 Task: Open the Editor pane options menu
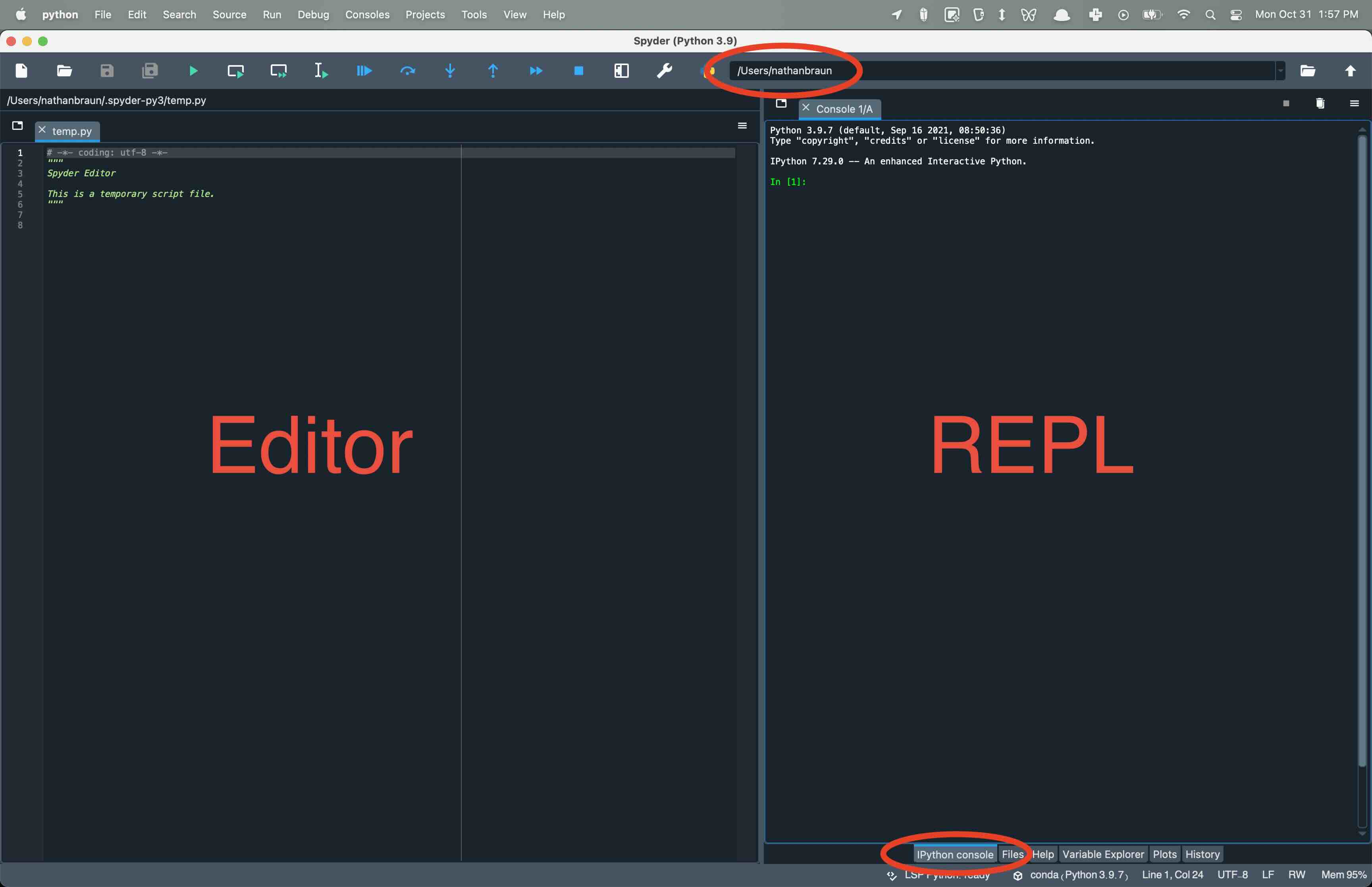click(x=742, y=125)
